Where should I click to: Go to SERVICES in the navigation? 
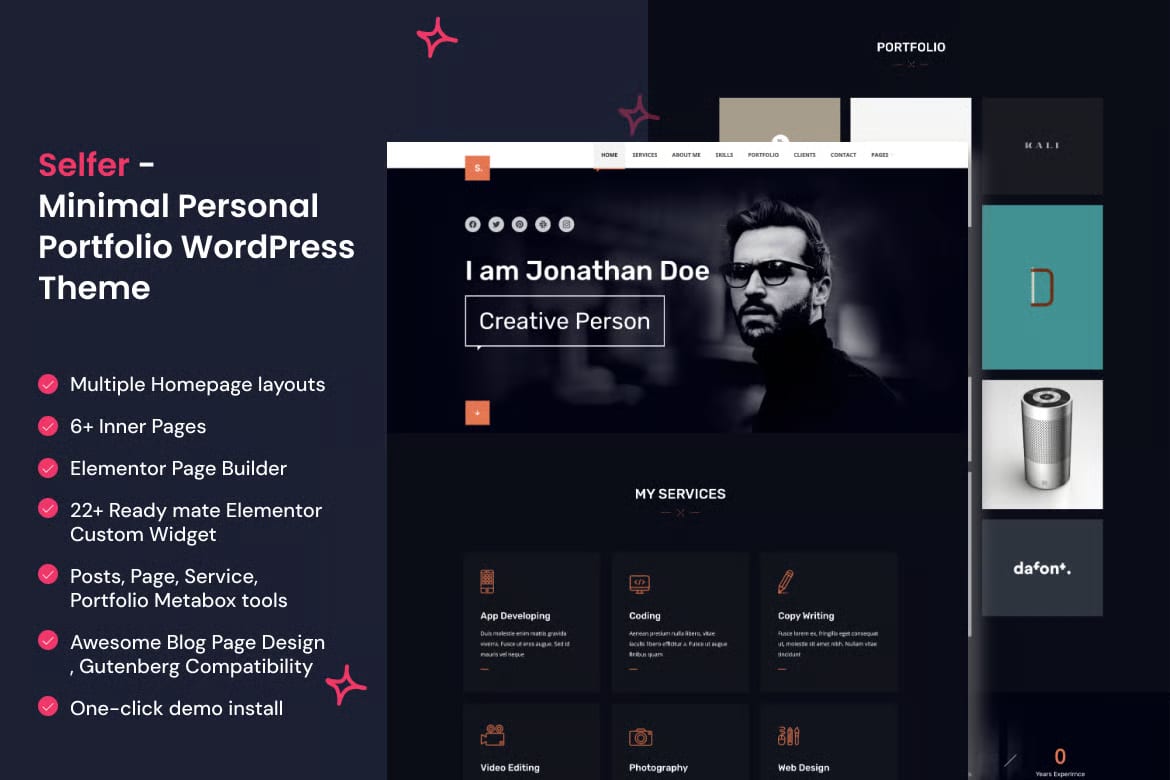pyautogui.click(x=645, y=155)
